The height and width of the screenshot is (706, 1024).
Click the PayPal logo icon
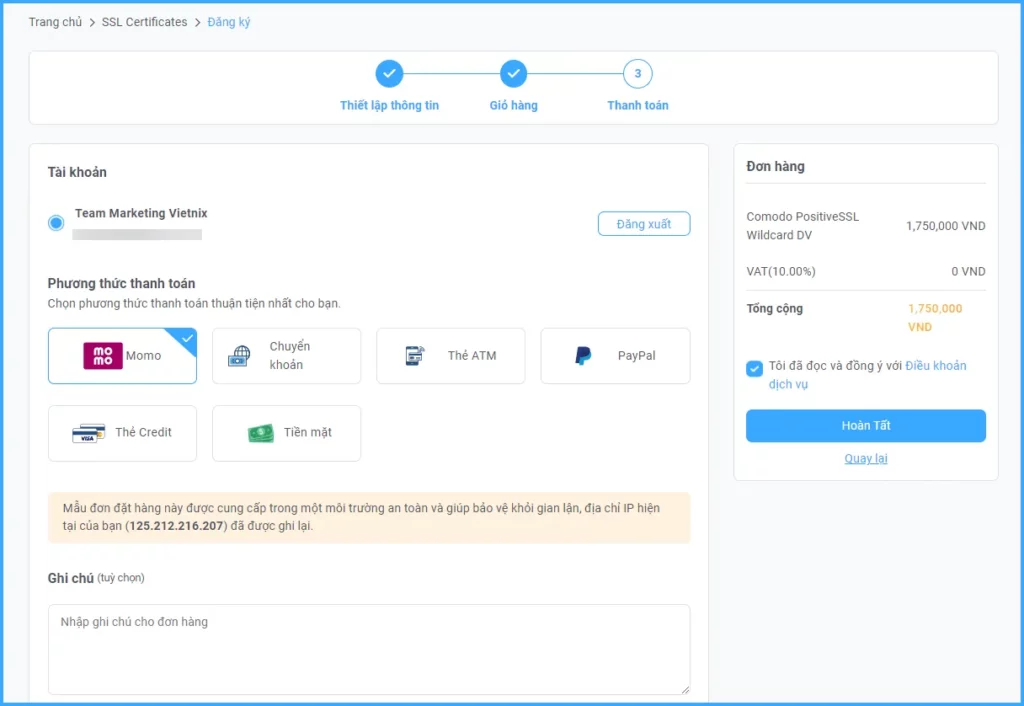click(583, 356)
